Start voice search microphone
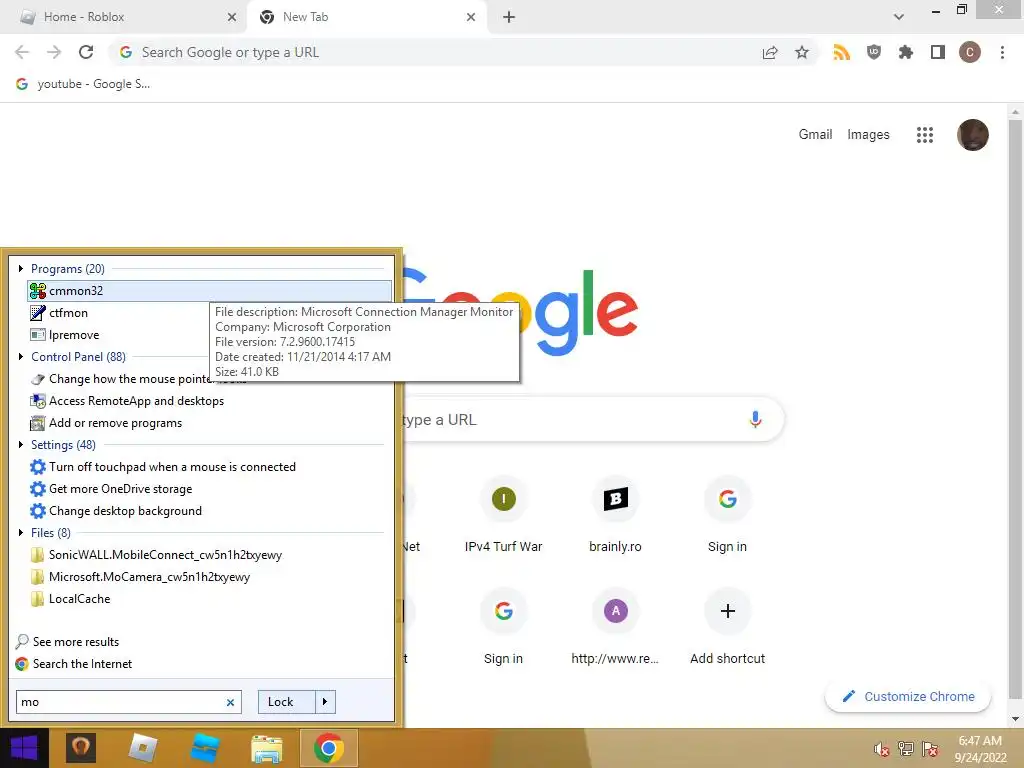 click(755, 419)
